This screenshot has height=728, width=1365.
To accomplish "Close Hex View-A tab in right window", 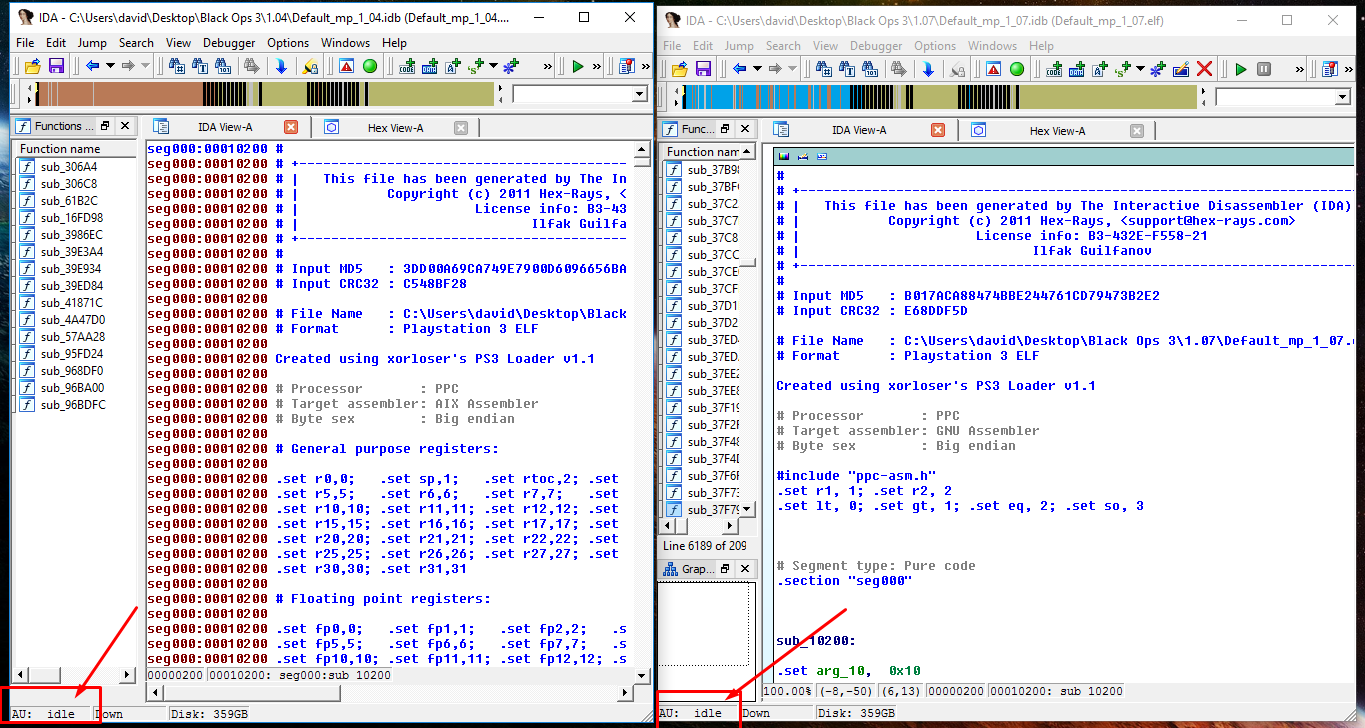I will 1137,130.
